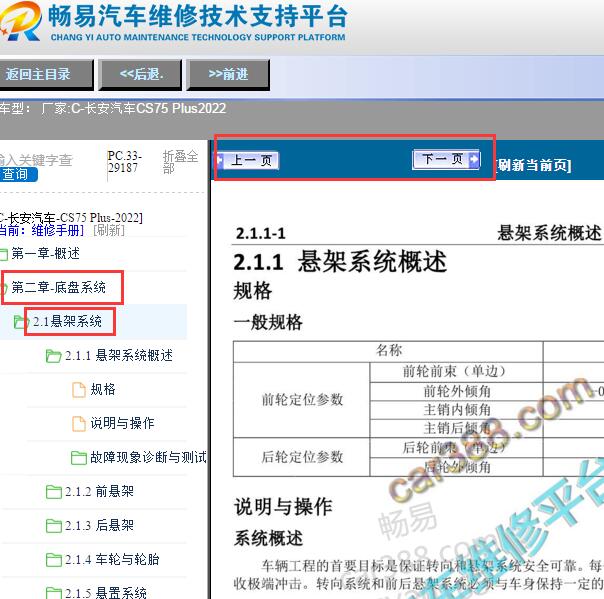Collapse all tree nodes via 折叠全部

click(180, 162)
